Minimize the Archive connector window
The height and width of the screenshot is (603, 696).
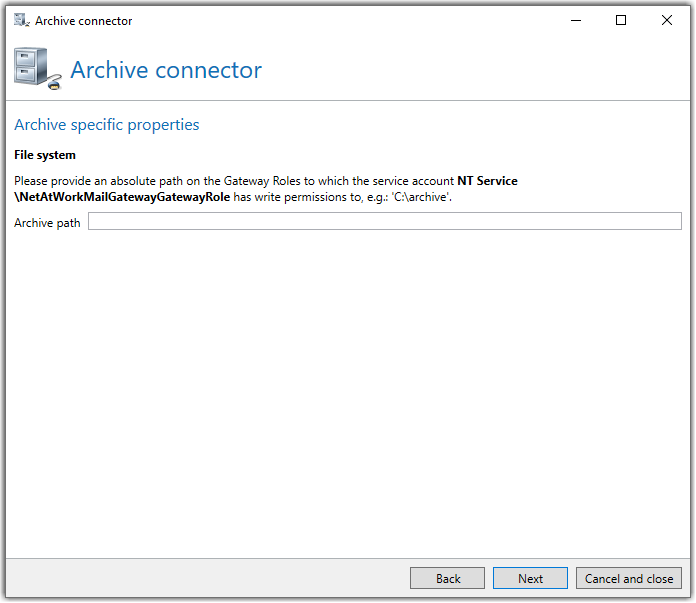point(576,20)
